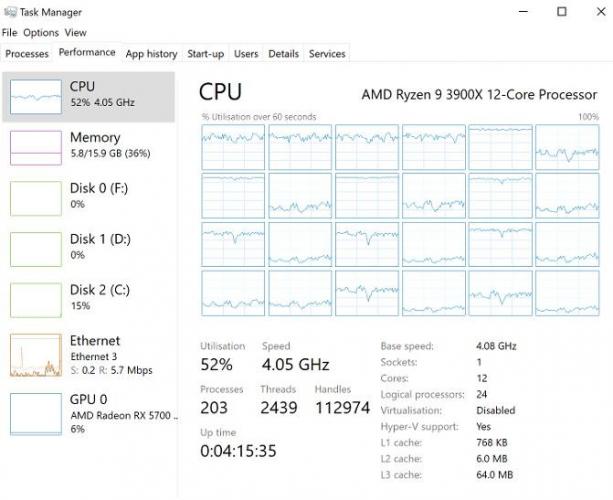Open Disk 1 (D:) graph icon
The image size is (613, 500).
pyautogui.click(x=36, y=248)
